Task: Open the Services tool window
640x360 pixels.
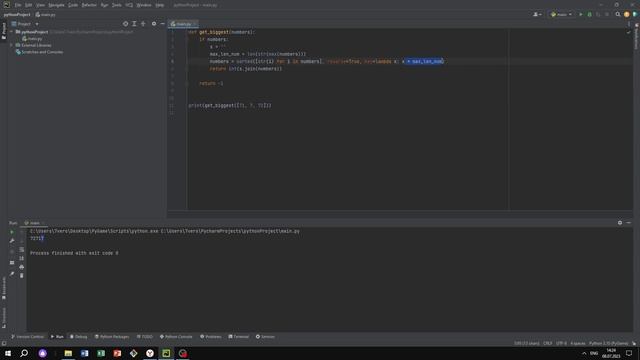Action: pyautogui.click(x=265, y=337)
